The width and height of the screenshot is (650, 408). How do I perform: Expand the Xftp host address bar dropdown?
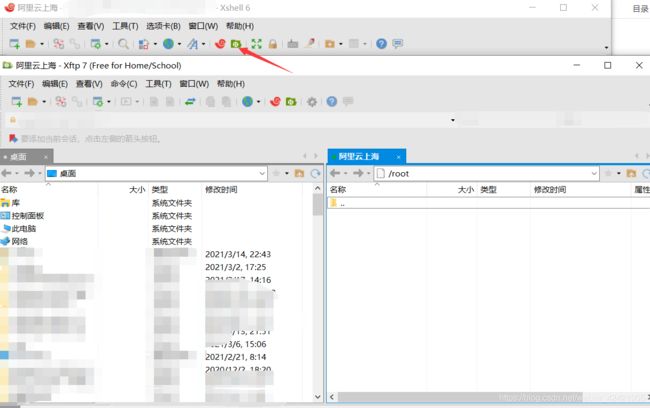[453, 120]
